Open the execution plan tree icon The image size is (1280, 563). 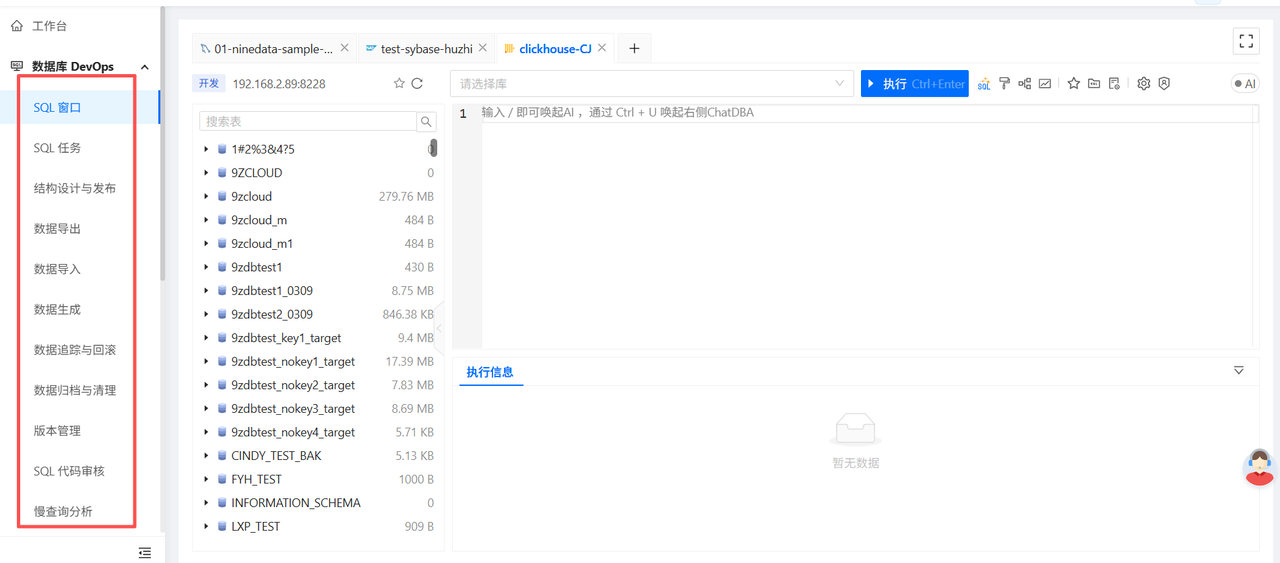[1025, 84]
